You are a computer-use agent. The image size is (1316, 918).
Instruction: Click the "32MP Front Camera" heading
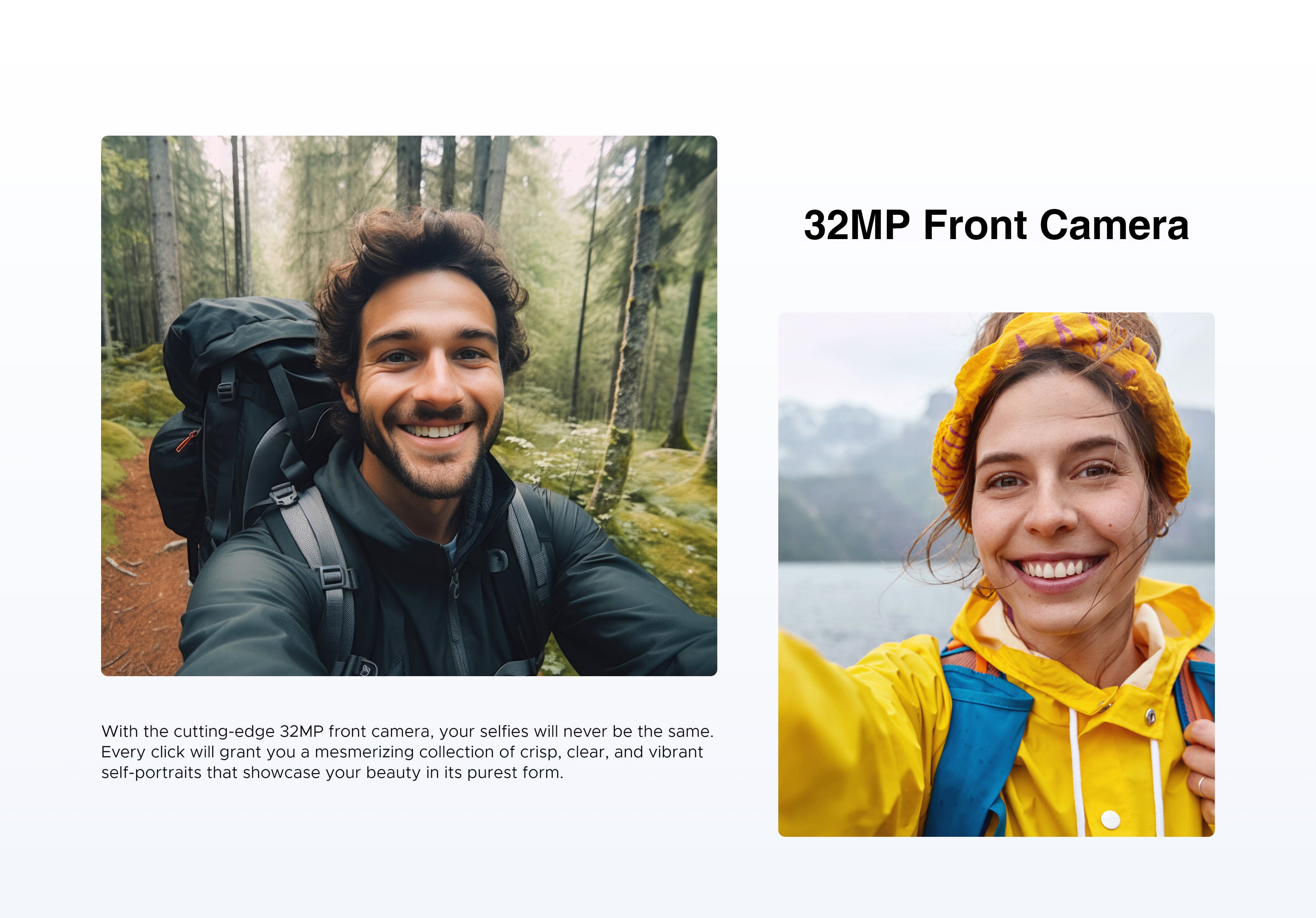point(996,225)
